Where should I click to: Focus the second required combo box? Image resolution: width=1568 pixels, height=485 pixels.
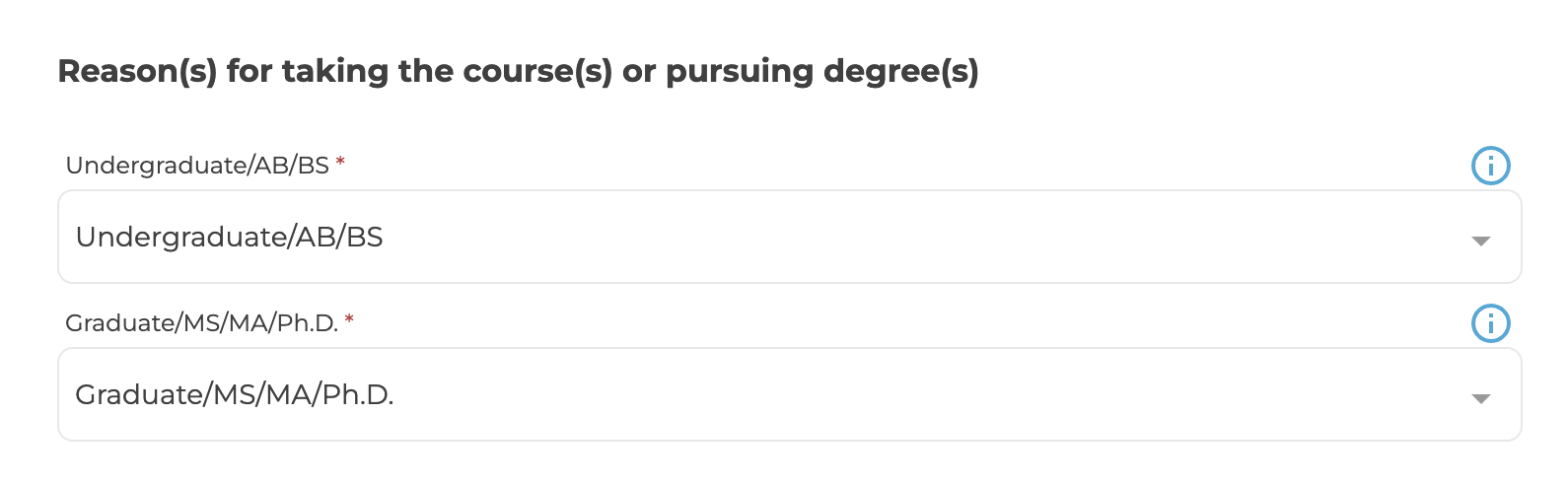[790, 394]
